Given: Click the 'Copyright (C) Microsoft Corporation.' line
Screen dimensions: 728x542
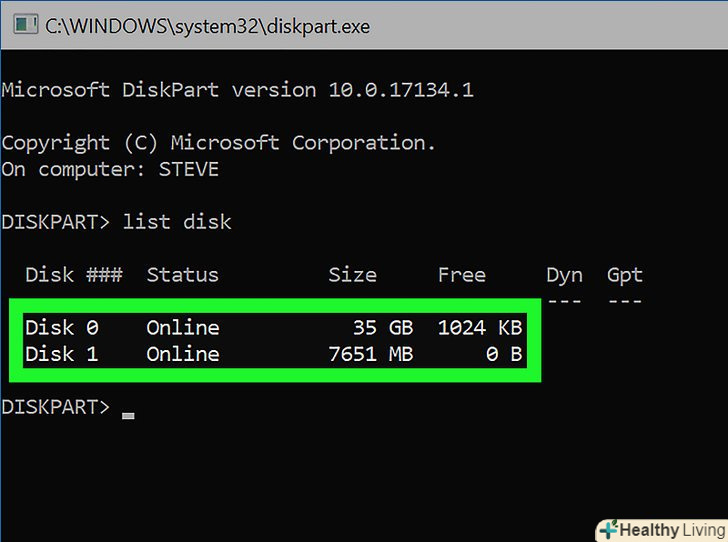Looking at the screenshot, I should tap(218, 143).
